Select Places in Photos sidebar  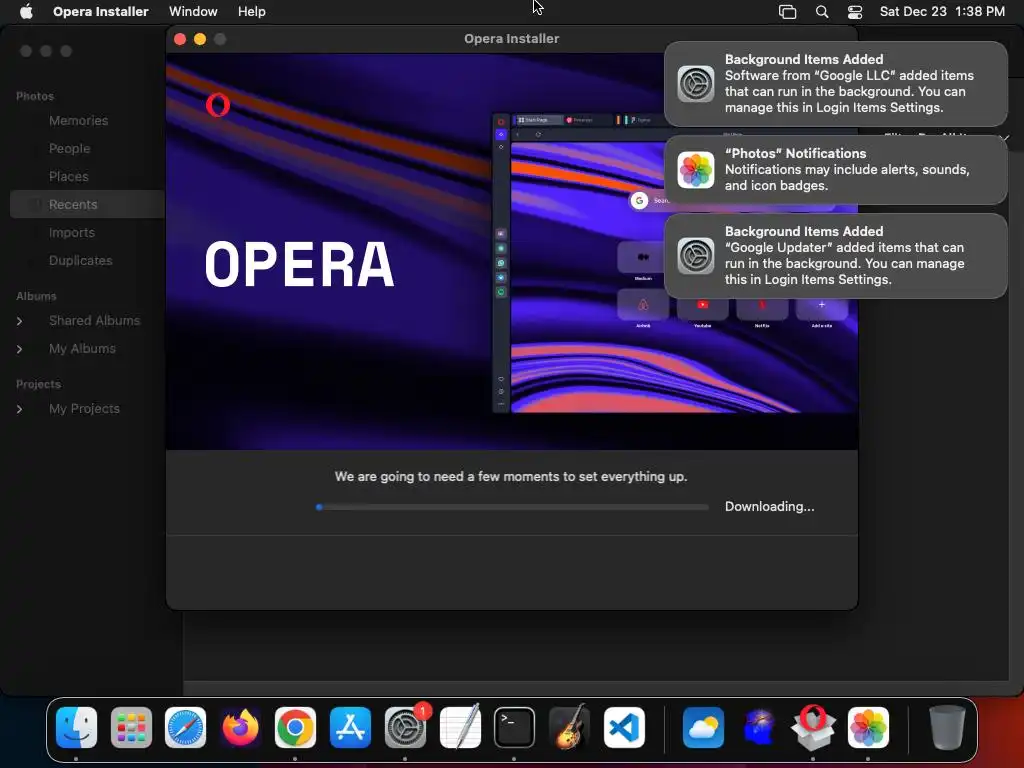[69, 177]
